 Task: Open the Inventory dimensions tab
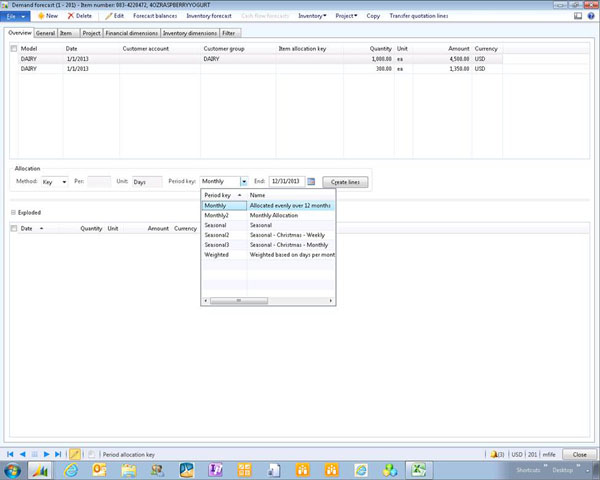pos(190,33)
